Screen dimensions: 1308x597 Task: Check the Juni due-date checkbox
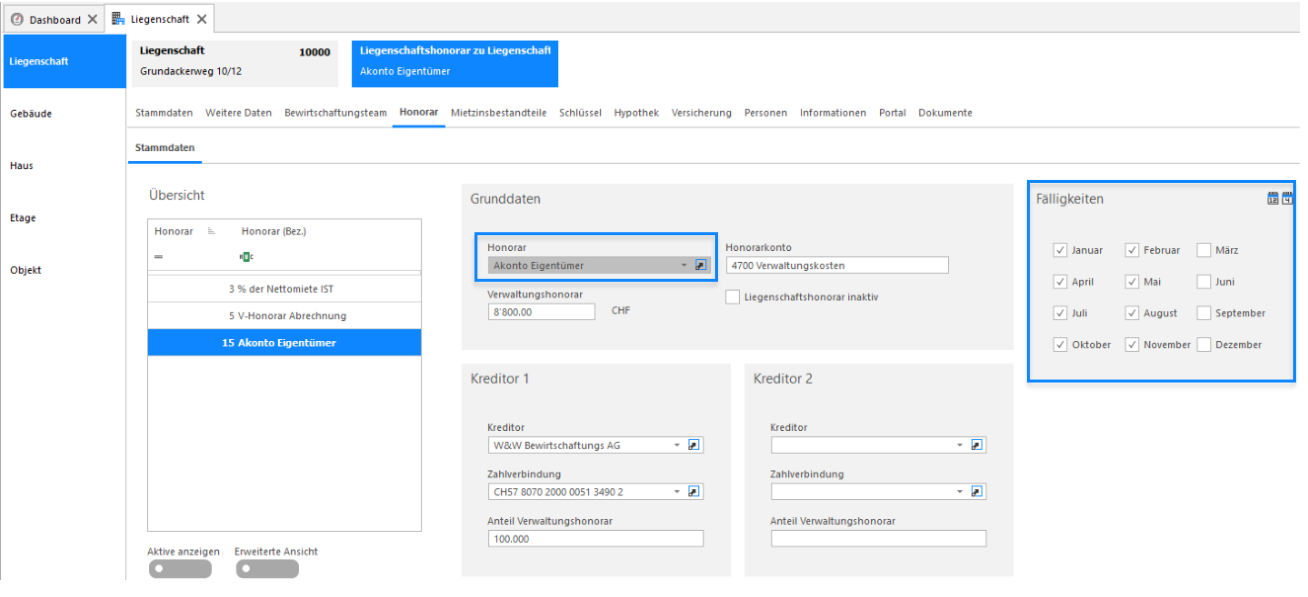[1204, 282]
